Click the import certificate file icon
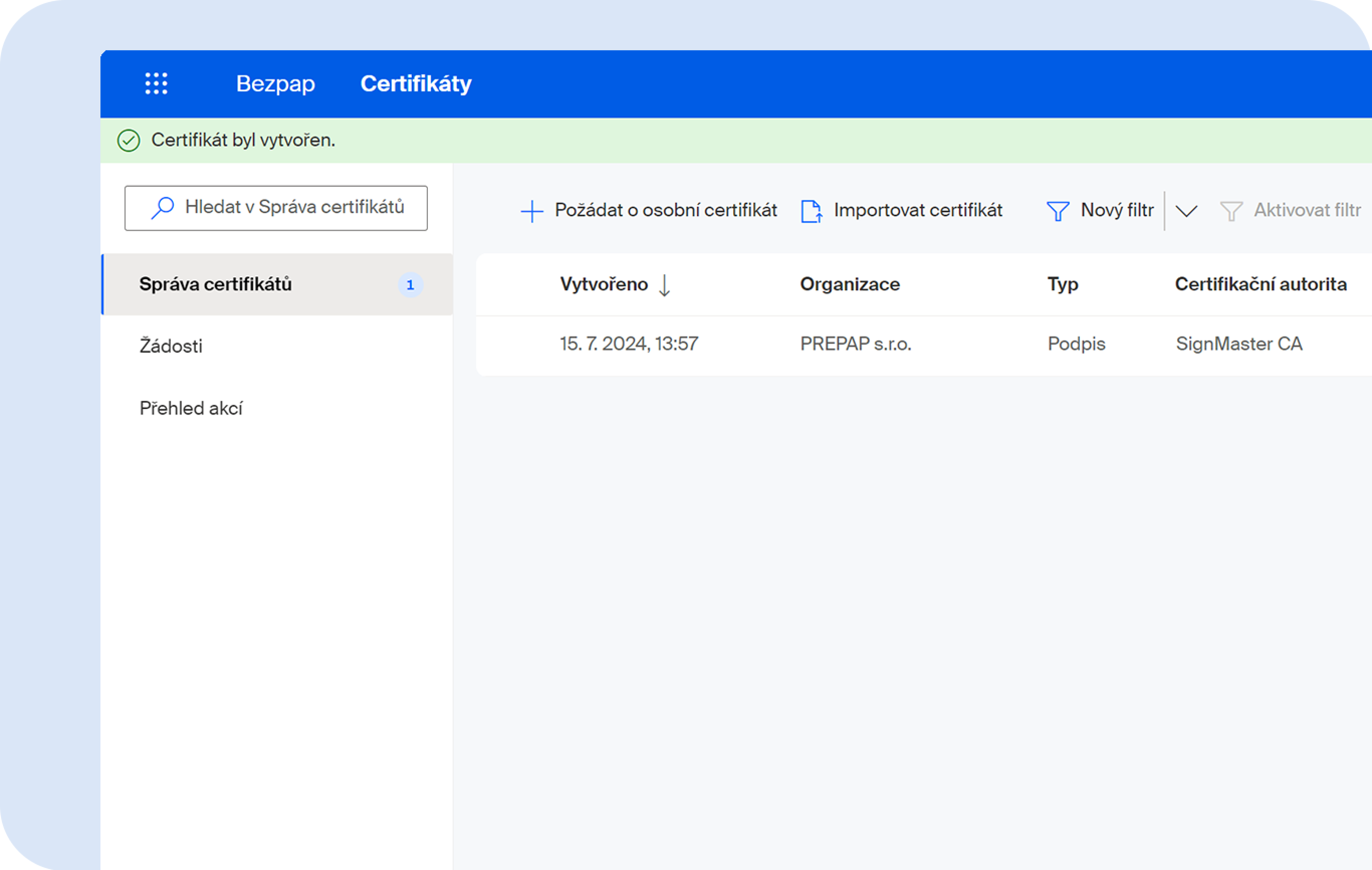1372x870 pixels. tap(811, 211)
